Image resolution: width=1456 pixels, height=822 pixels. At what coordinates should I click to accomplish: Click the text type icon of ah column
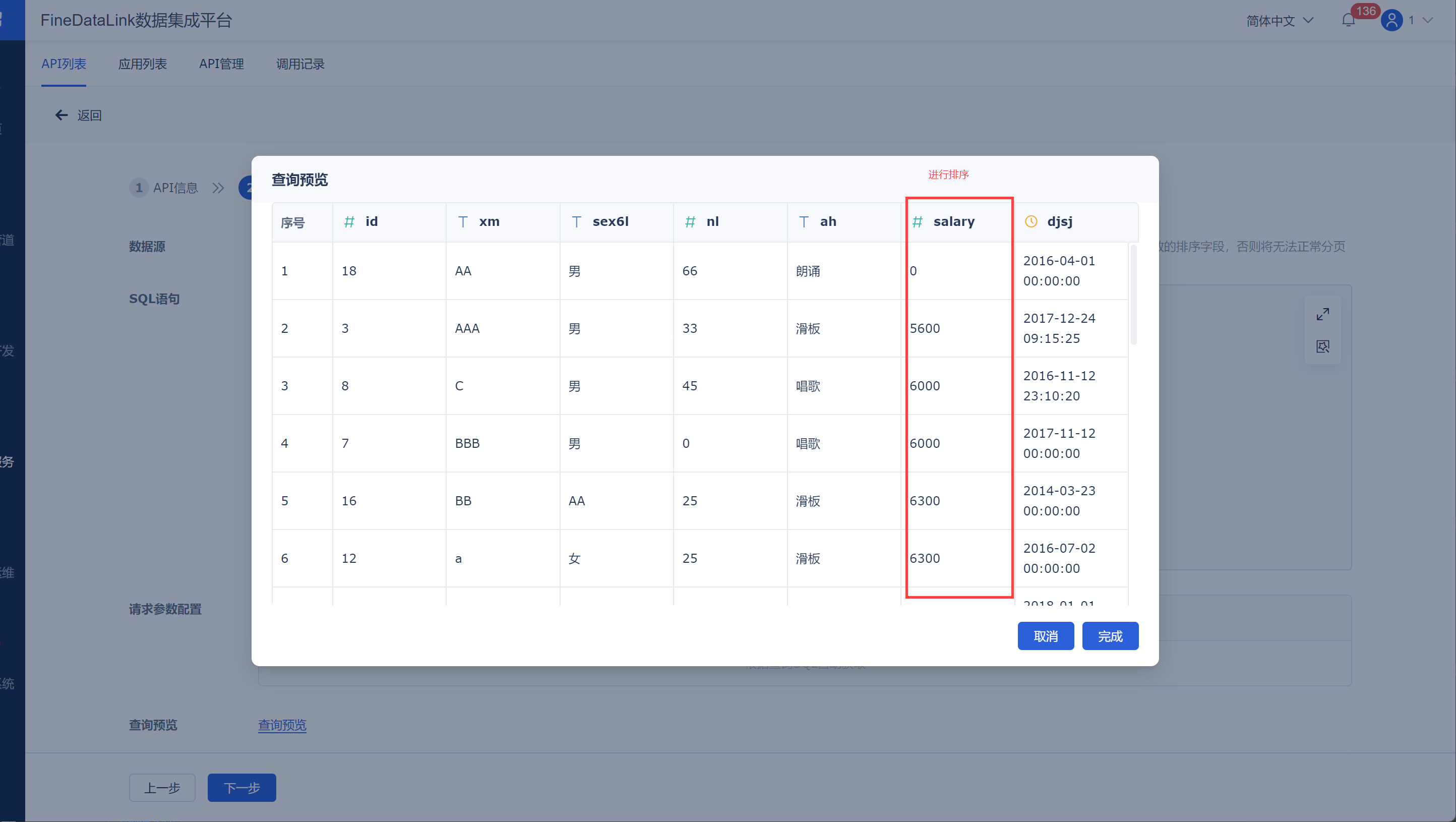coord(804,221)
